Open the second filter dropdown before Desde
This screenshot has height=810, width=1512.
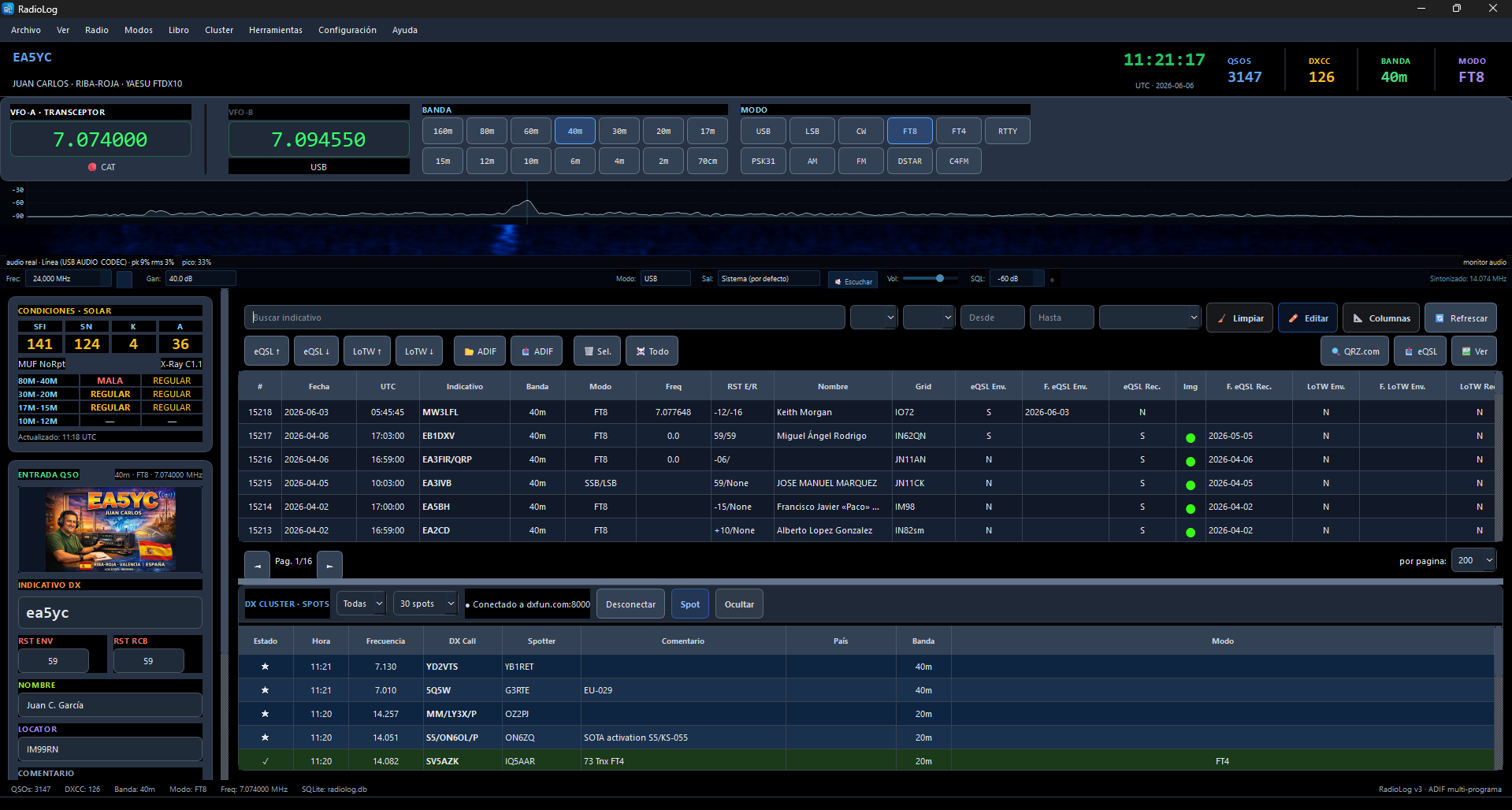(x=929, y=318)
